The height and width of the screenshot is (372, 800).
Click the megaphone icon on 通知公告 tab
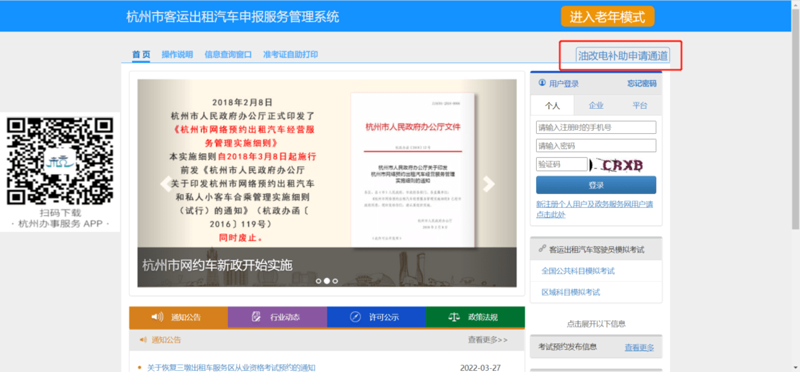click(x=157, y=317)
